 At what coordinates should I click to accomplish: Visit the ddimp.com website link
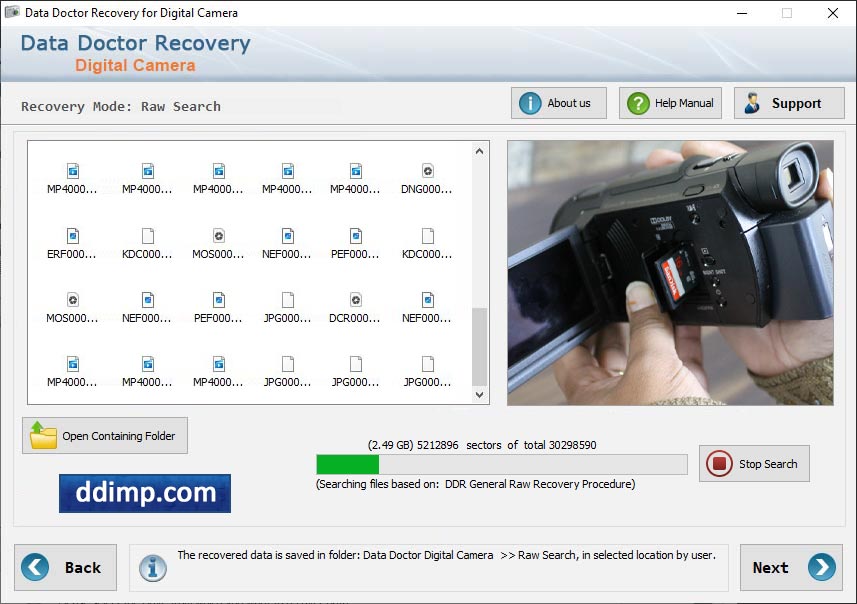(x=144, y=493)
